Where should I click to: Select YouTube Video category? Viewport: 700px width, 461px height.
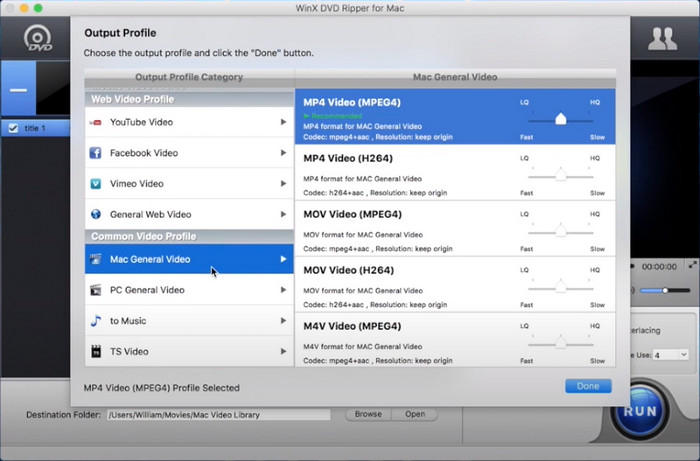189,122
